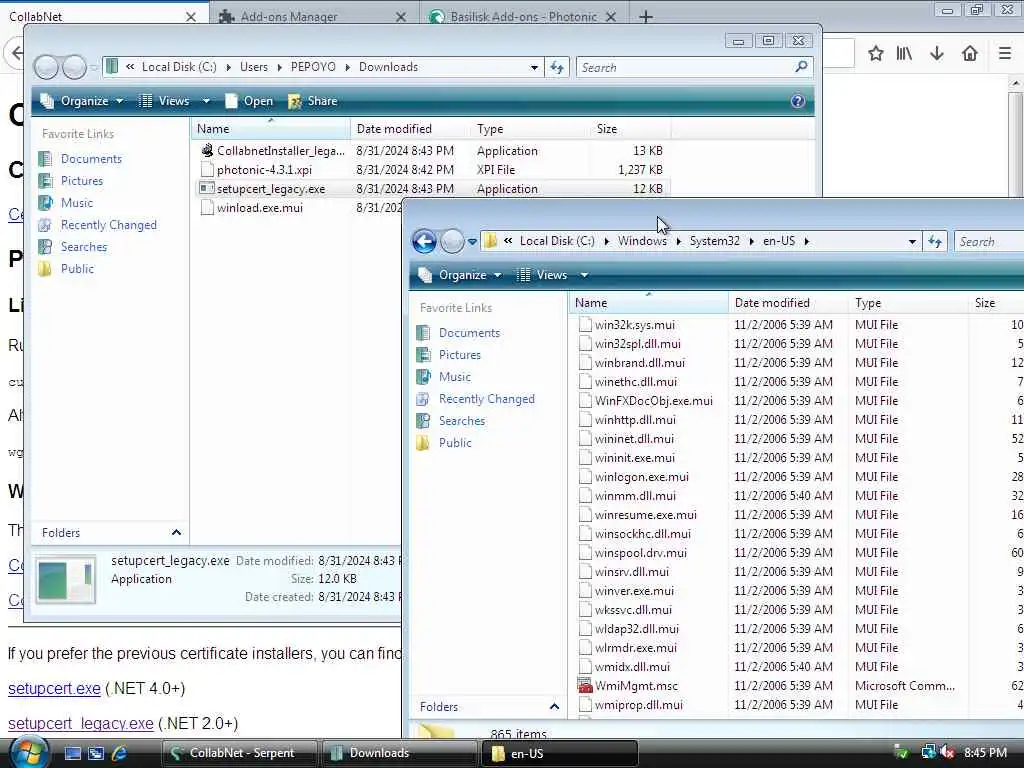
Task: Open Organize menu in Downloads window
Action: coord(82,101)
